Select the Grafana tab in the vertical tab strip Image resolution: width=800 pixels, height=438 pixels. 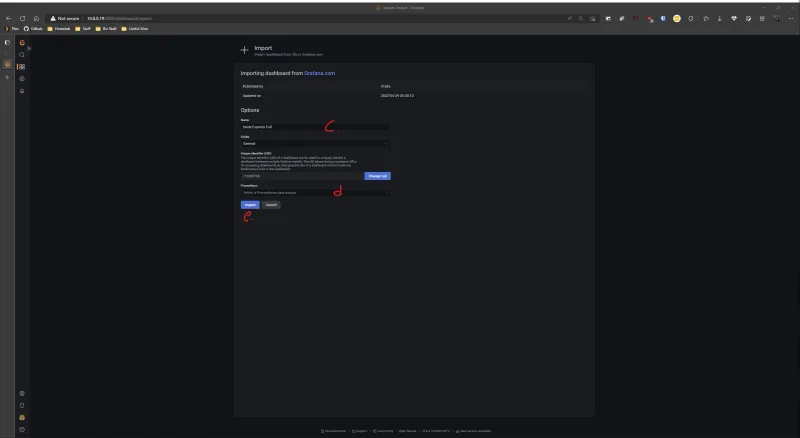coord(7,64)
